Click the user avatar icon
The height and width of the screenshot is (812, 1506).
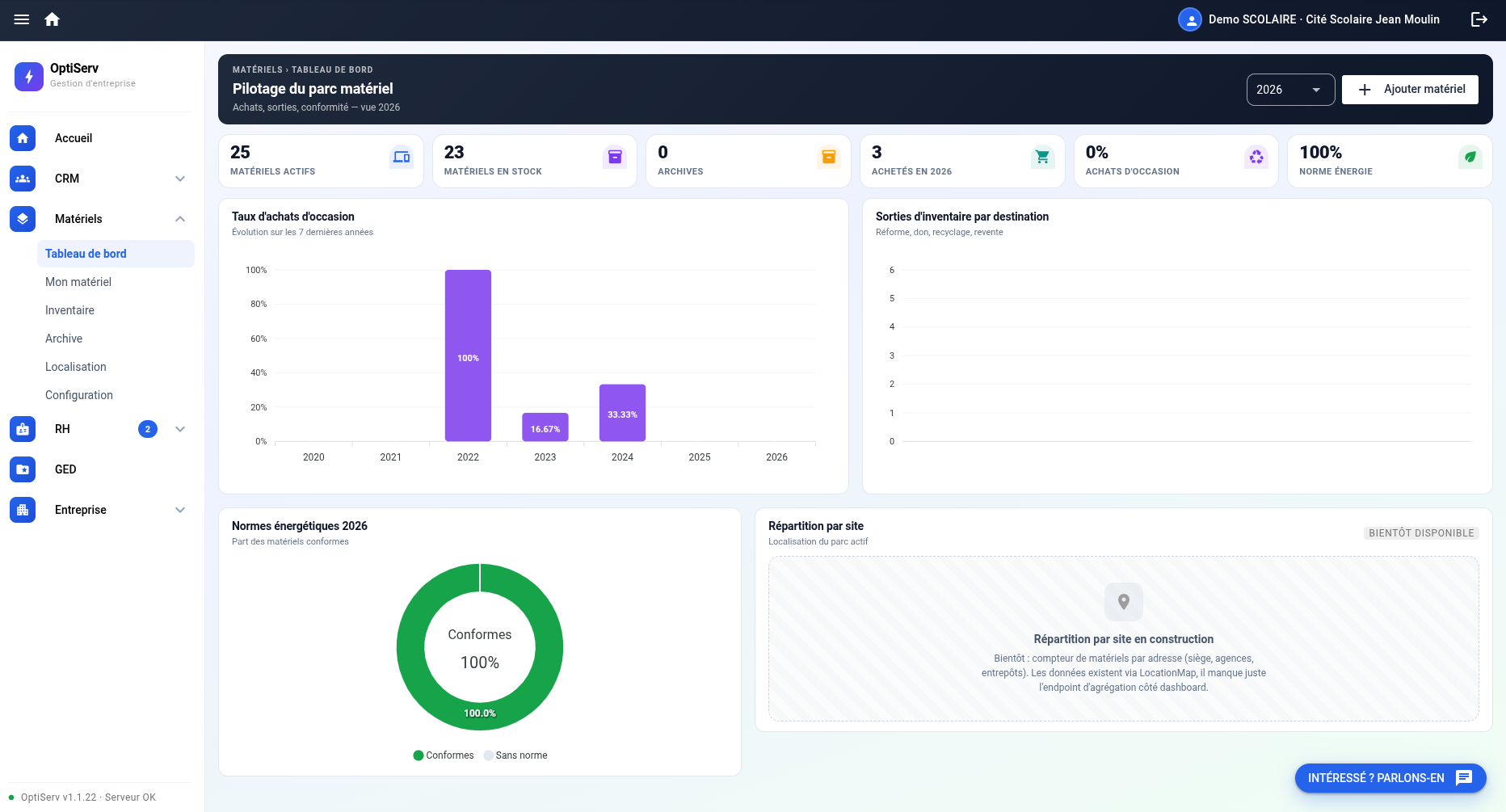pos(1189,19)
